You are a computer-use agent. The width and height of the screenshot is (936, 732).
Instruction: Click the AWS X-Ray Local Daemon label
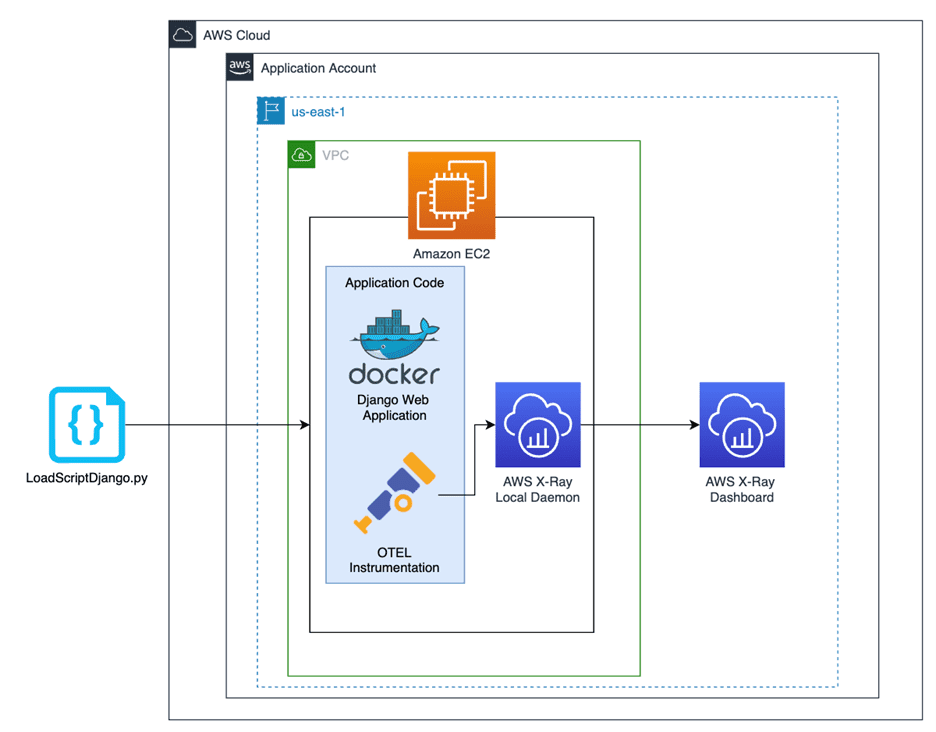(537, 490)
